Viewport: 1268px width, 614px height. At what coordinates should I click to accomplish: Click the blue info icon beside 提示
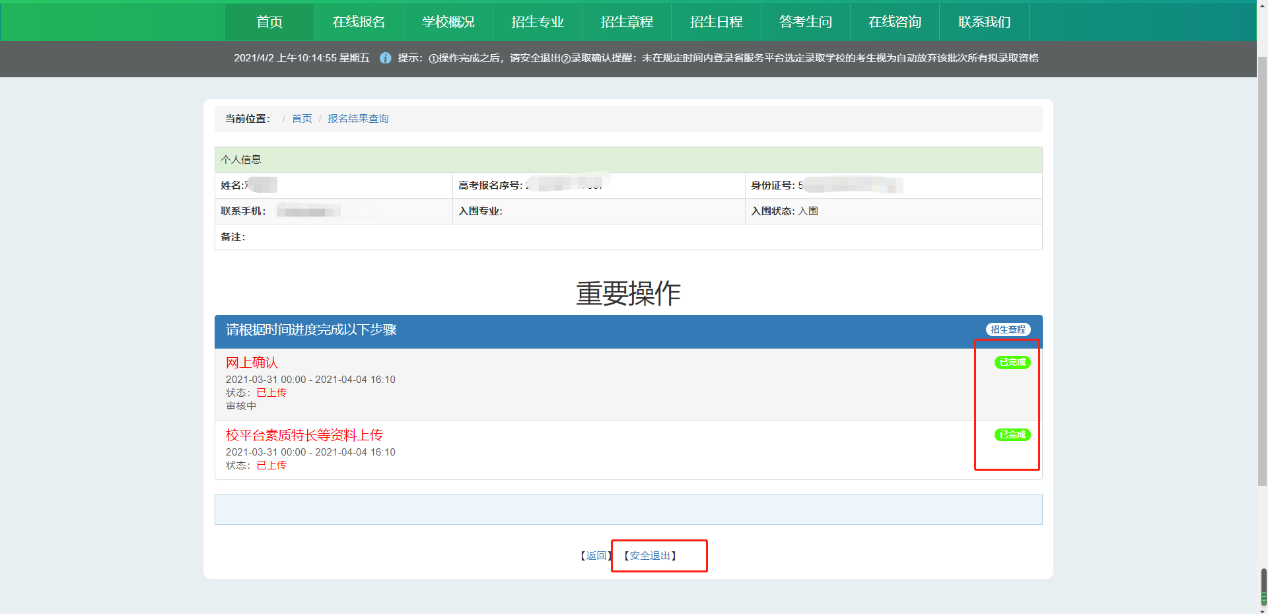click(x=385, y=58)
